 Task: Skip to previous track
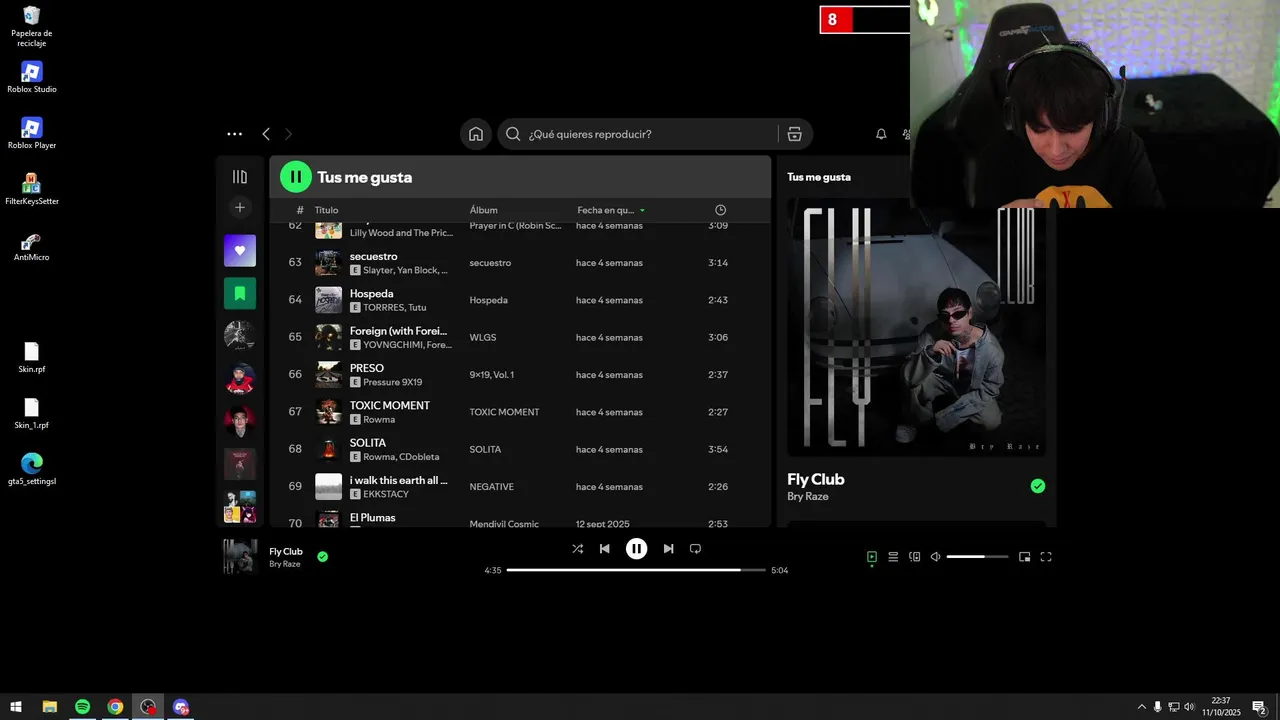[x=604, y=549]
